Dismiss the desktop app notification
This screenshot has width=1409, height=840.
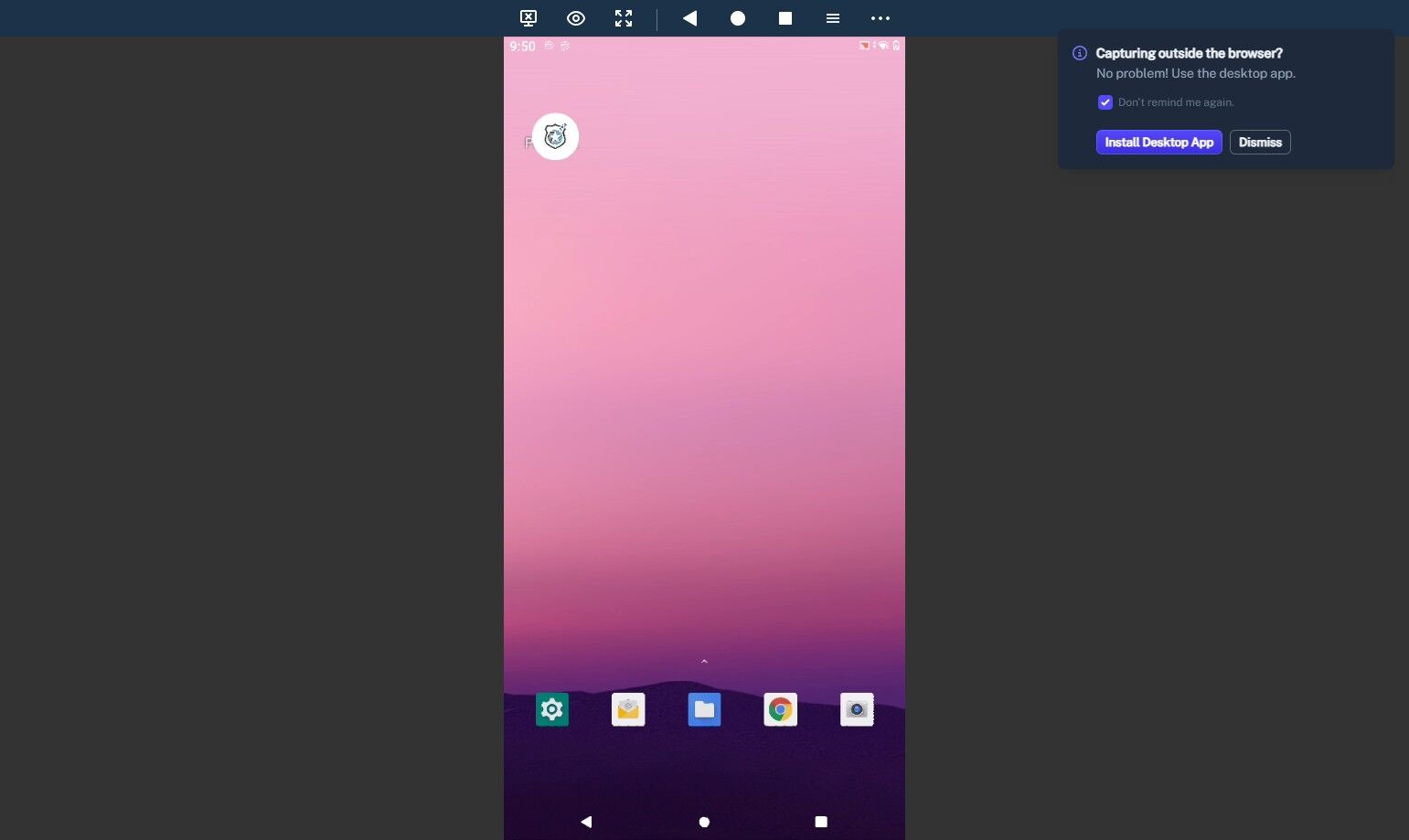click(x=1260, y=142)
